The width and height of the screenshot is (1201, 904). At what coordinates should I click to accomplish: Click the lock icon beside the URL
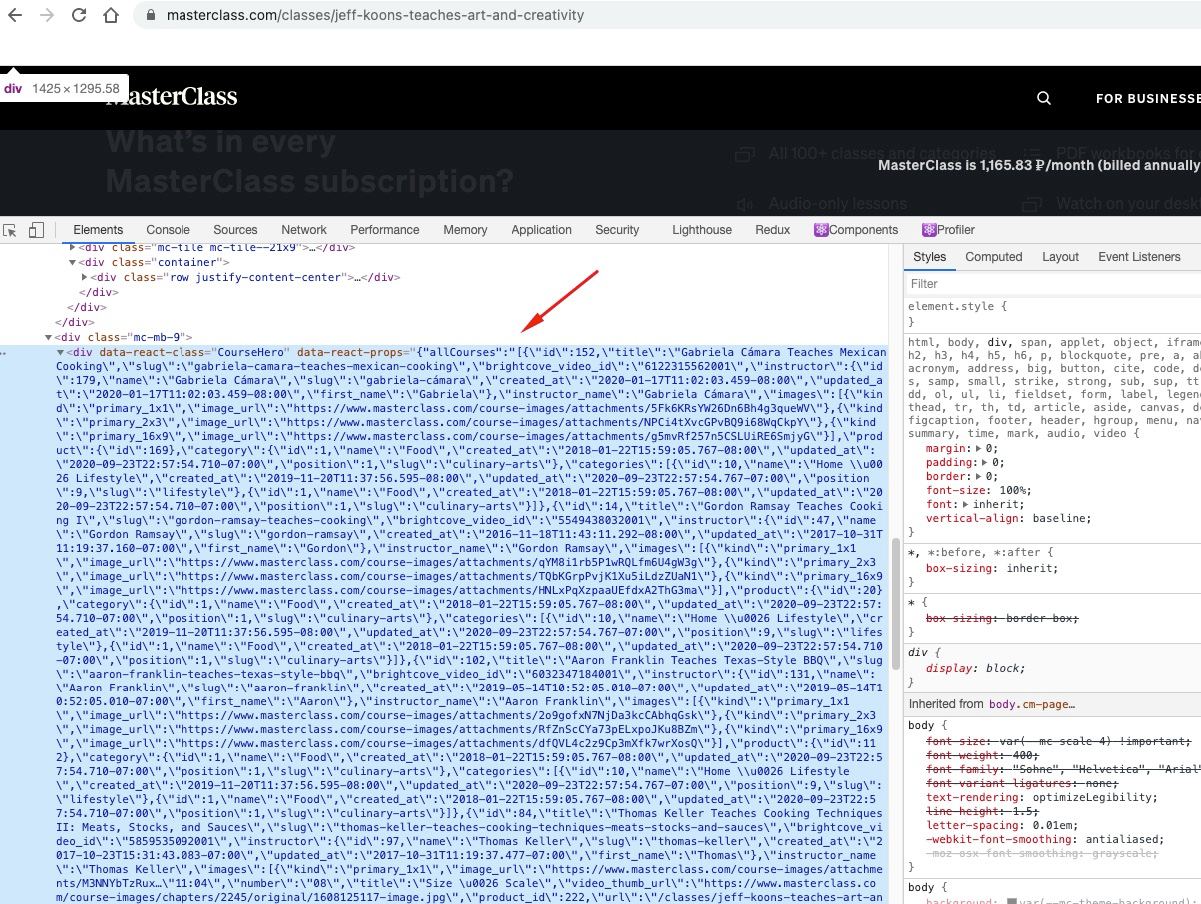(151, 15)
